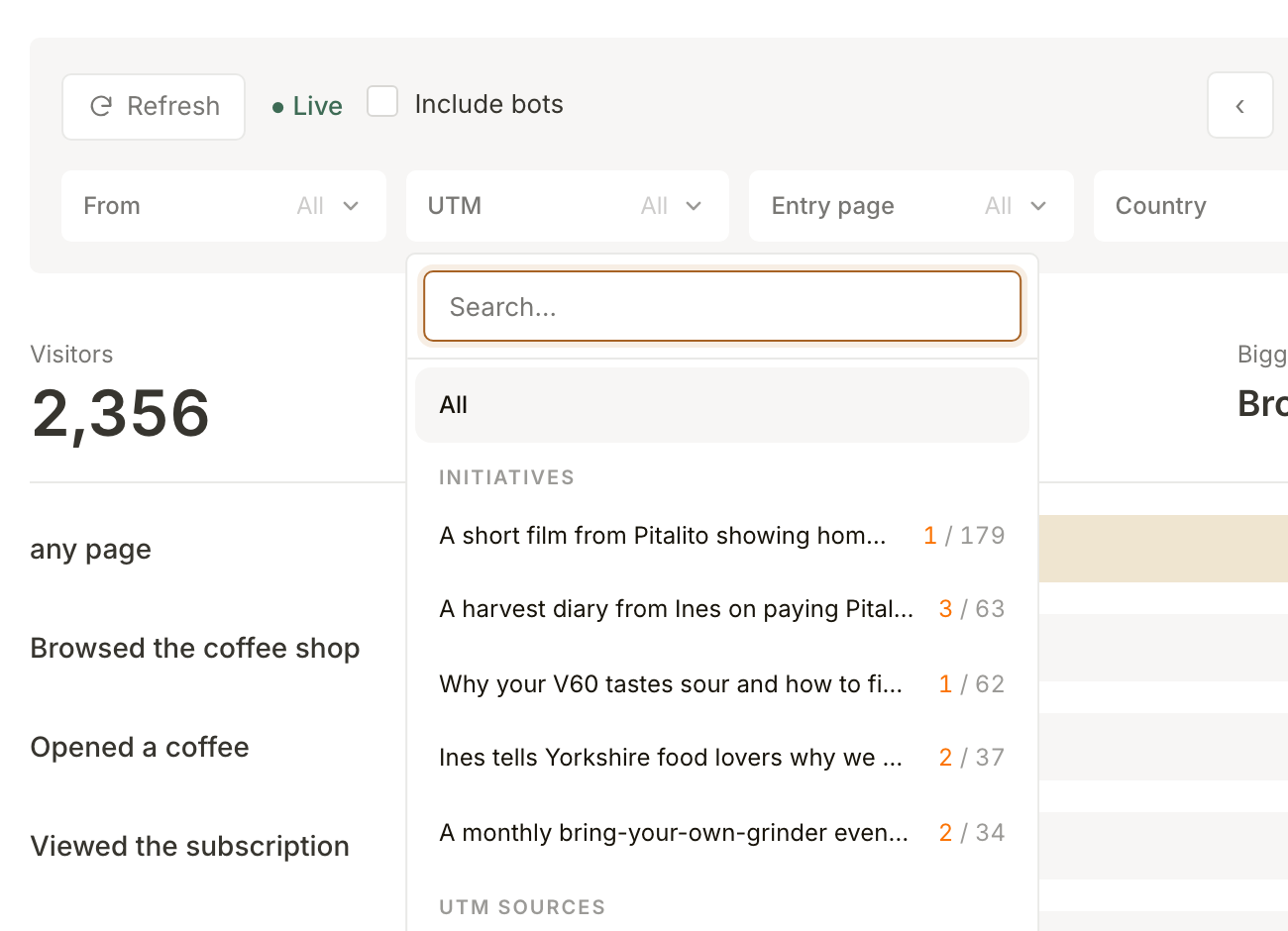Click the 'Opened a coffee' funnel step
This screenshot has width=1288, height=931.
pyautogui.click(x=140, y=747)
